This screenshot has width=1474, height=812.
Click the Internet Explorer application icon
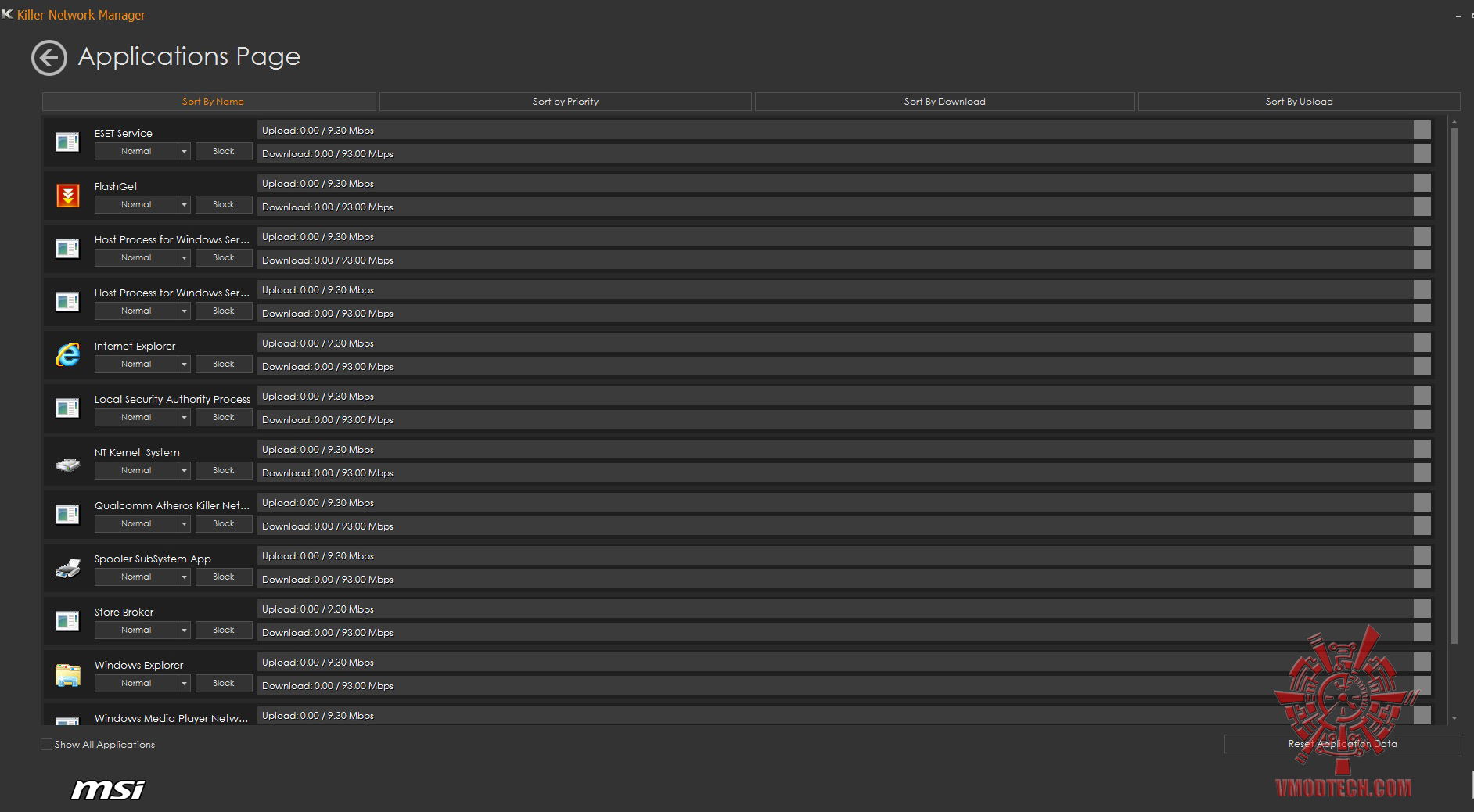tap(68, 354)
